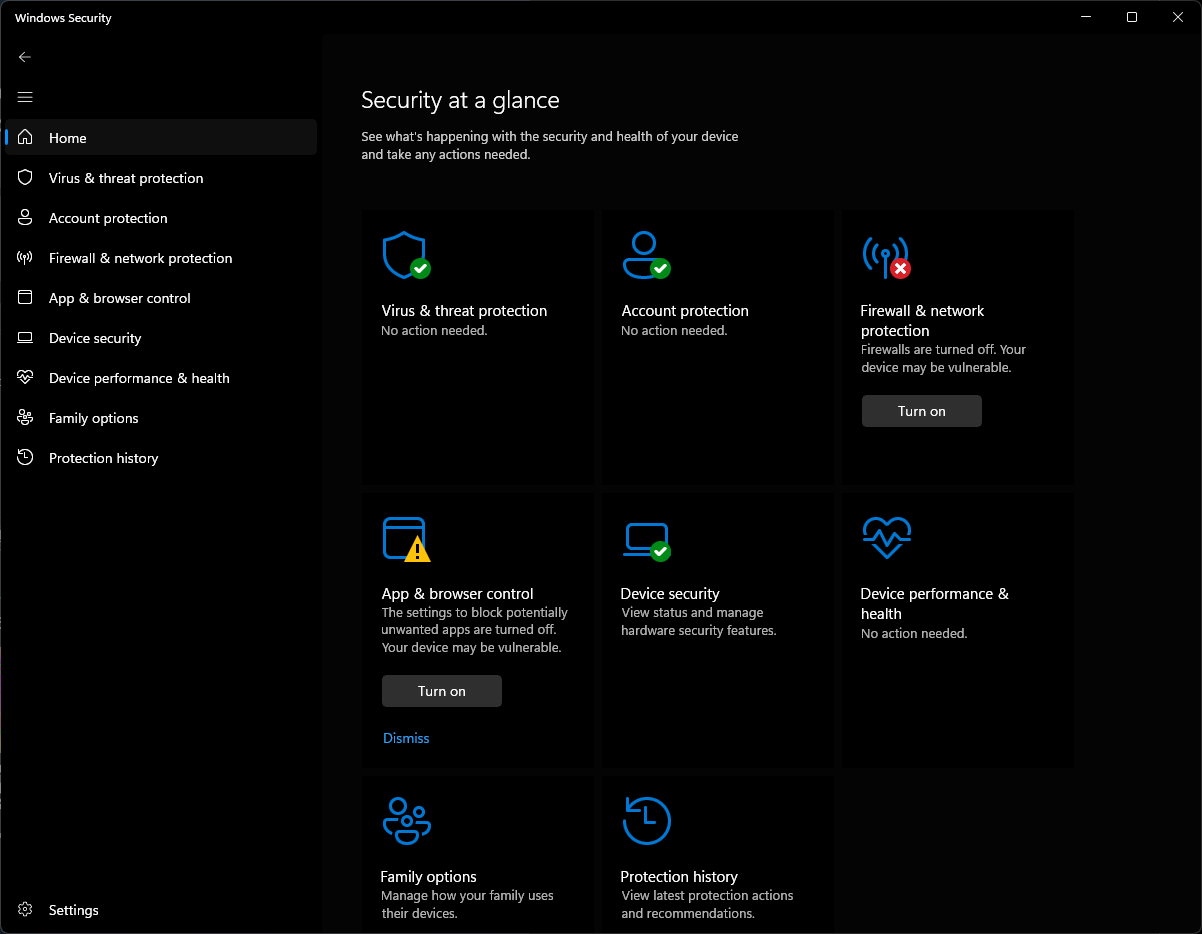This screenshot has width=1202, height=934.
Task: Dismiss the App & browser control warning
Action: coord(406,738)
